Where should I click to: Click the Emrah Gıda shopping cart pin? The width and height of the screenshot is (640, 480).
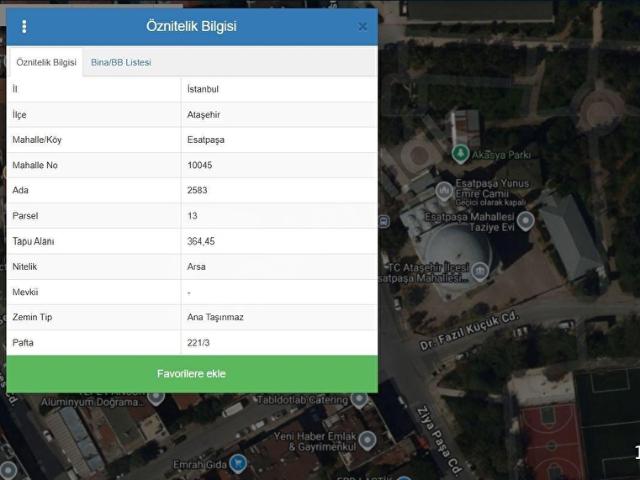(238, 464)
